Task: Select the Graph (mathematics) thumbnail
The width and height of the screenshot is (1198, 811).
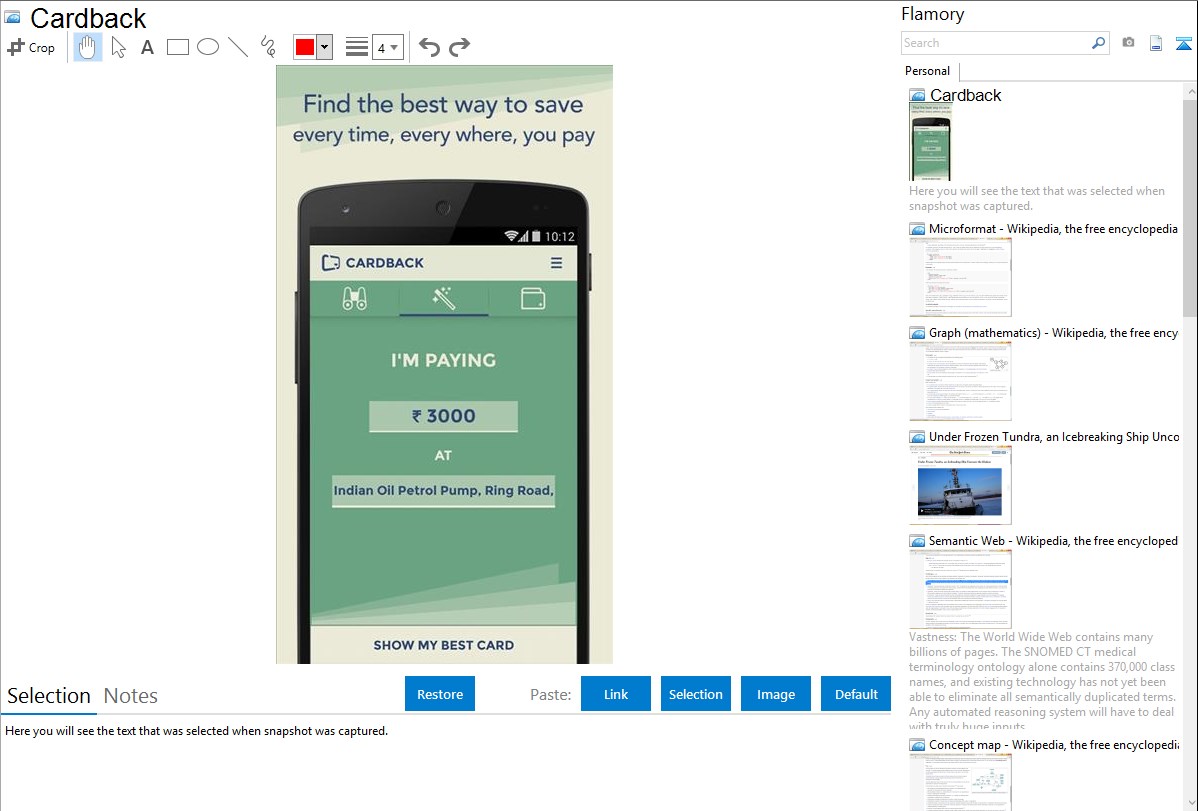Action: [960, 381]
